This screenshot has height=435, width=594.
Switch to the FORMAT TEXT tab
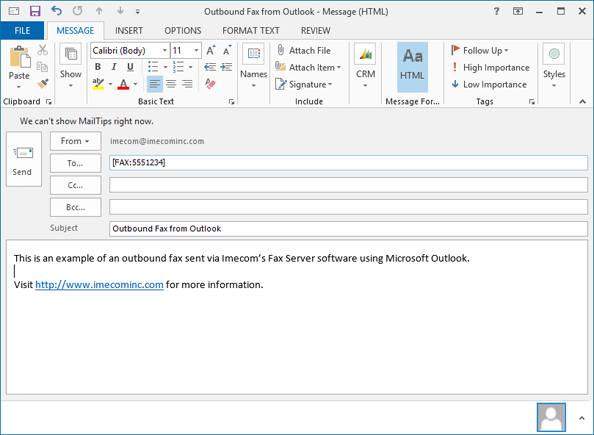(x=251, y=31)
